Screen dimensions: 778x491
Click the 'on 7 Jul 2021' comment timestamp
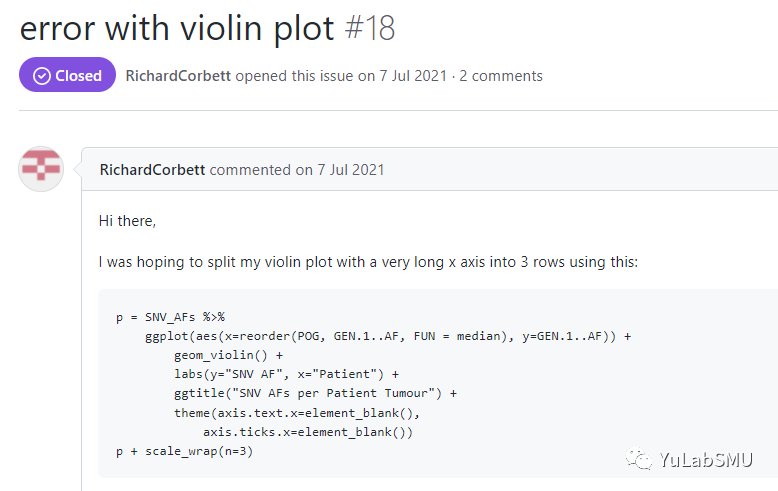click(340, 170)
